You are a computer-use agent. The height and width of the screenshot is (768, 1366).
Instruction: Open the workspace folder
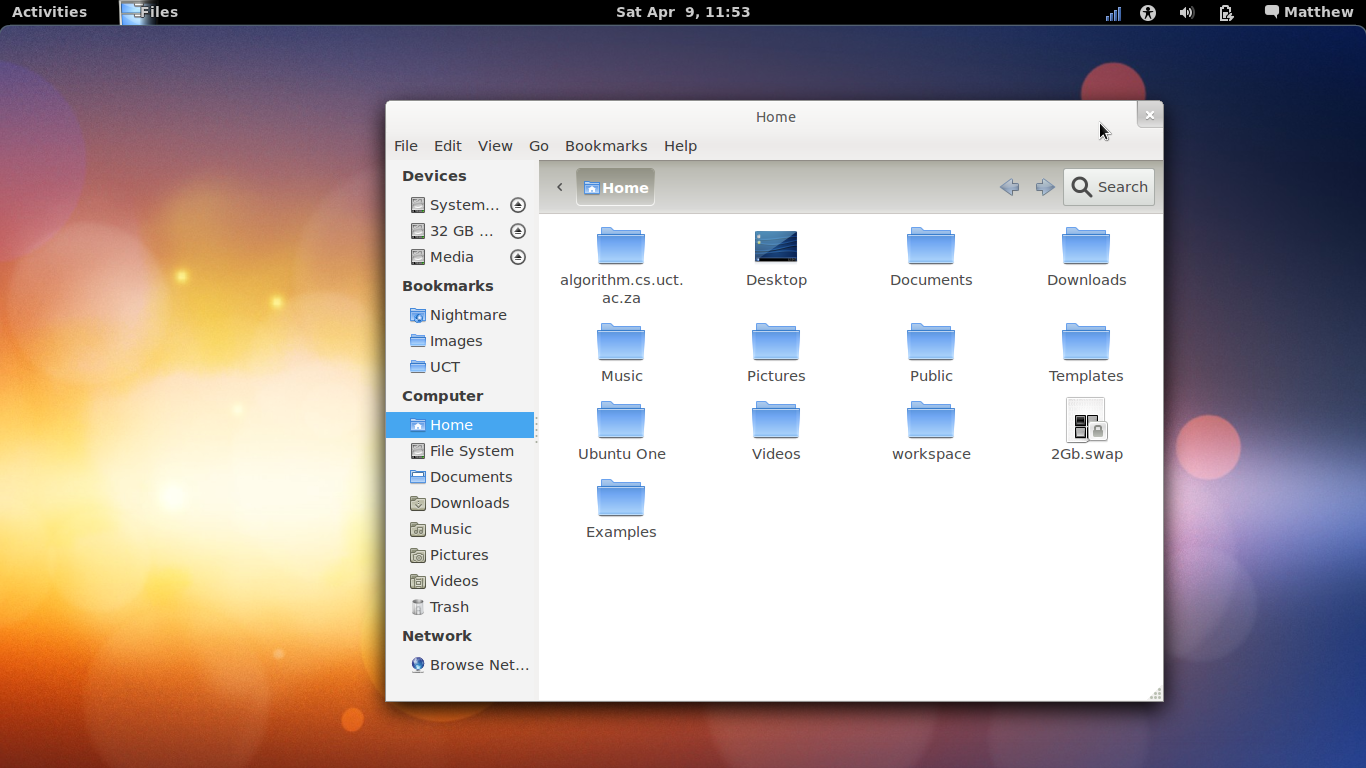tap(930, 421)
